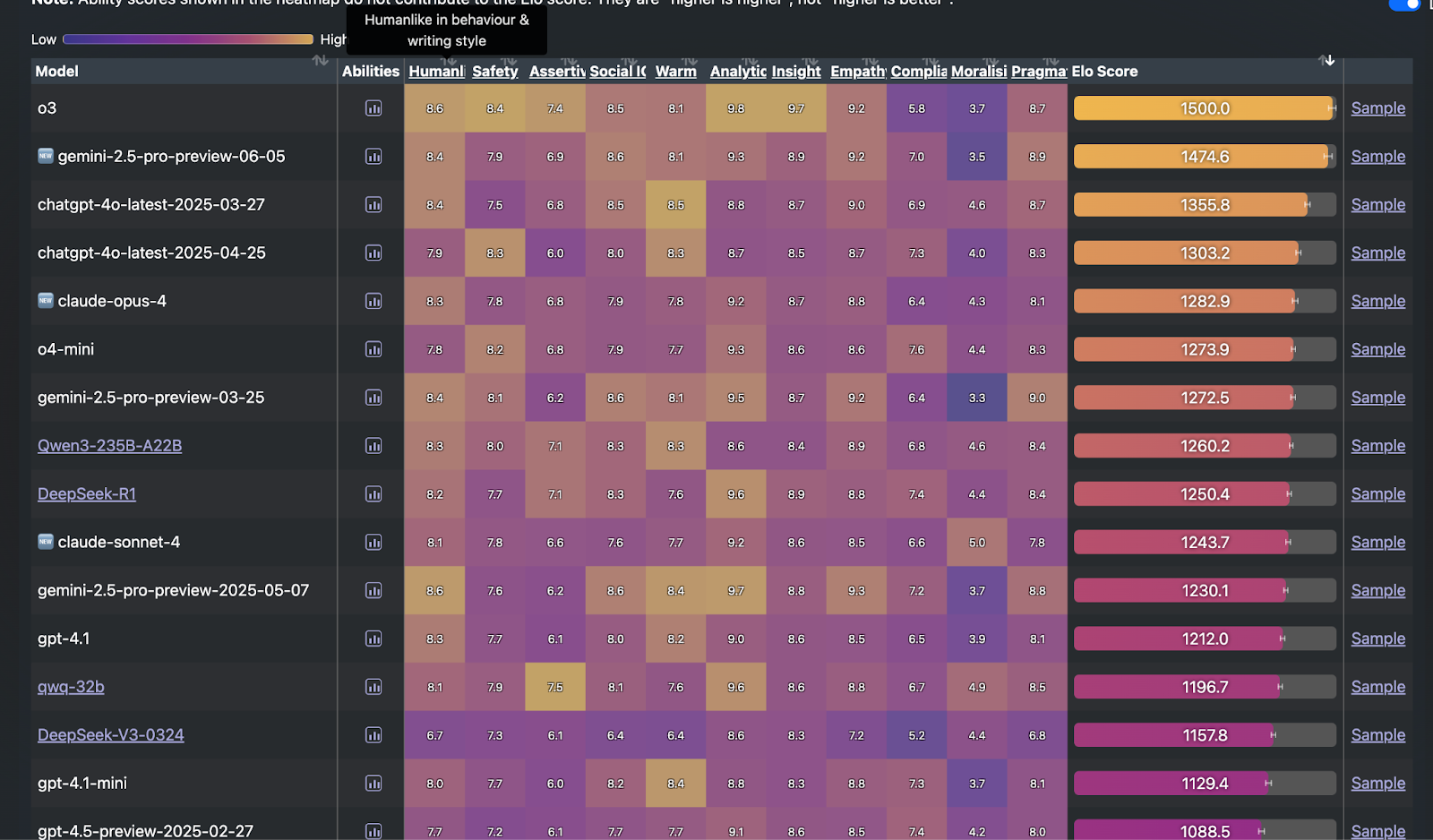Image resolution: width=1433 pixels, height=840 pixels.
Task: Sort by Analytic column header
Action: tap(738, 72)
